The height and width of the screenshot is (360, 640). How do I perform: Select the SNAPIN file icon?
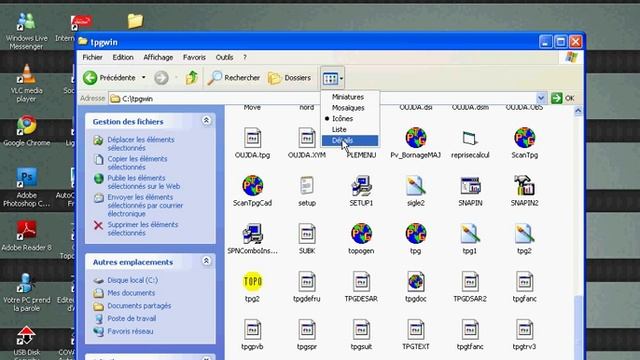pyautogui.click(x=470, y=186)
